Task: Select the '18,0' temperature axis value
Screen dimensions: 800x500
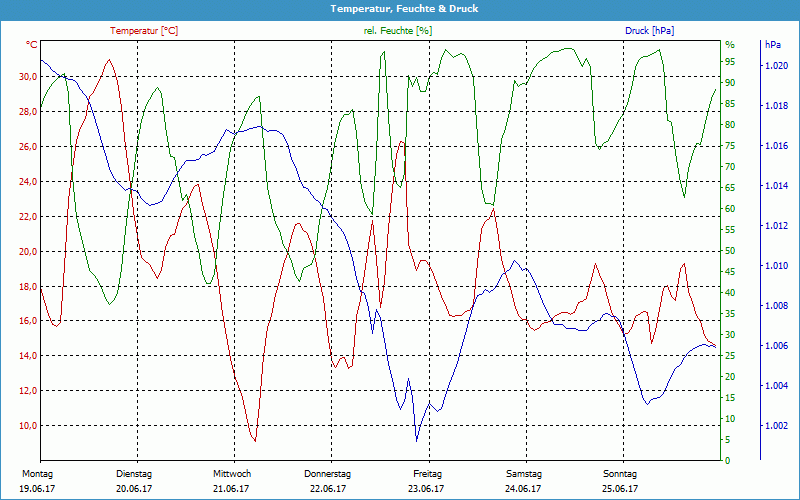Action: [x=28, y=286]
